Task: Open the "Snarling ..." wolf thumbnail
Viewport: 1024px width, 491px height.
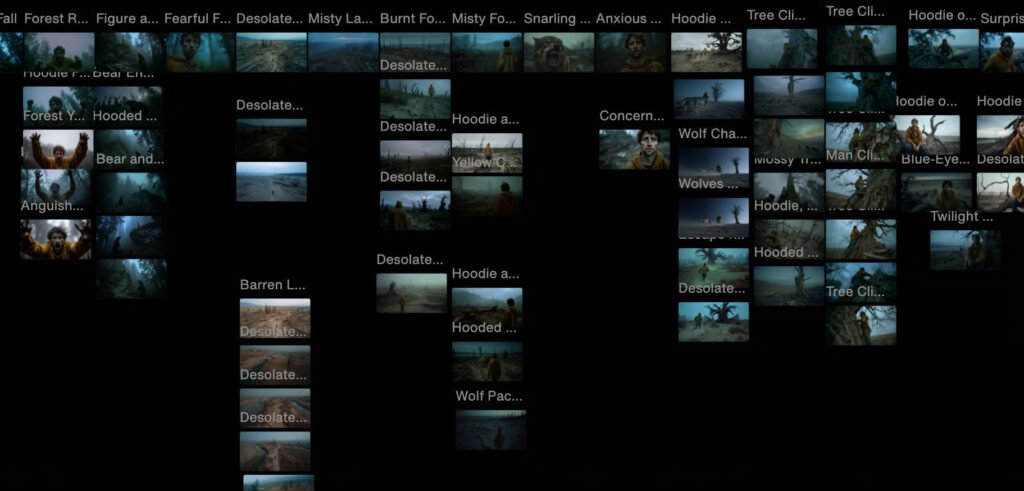Action: (x=558, y=52)
